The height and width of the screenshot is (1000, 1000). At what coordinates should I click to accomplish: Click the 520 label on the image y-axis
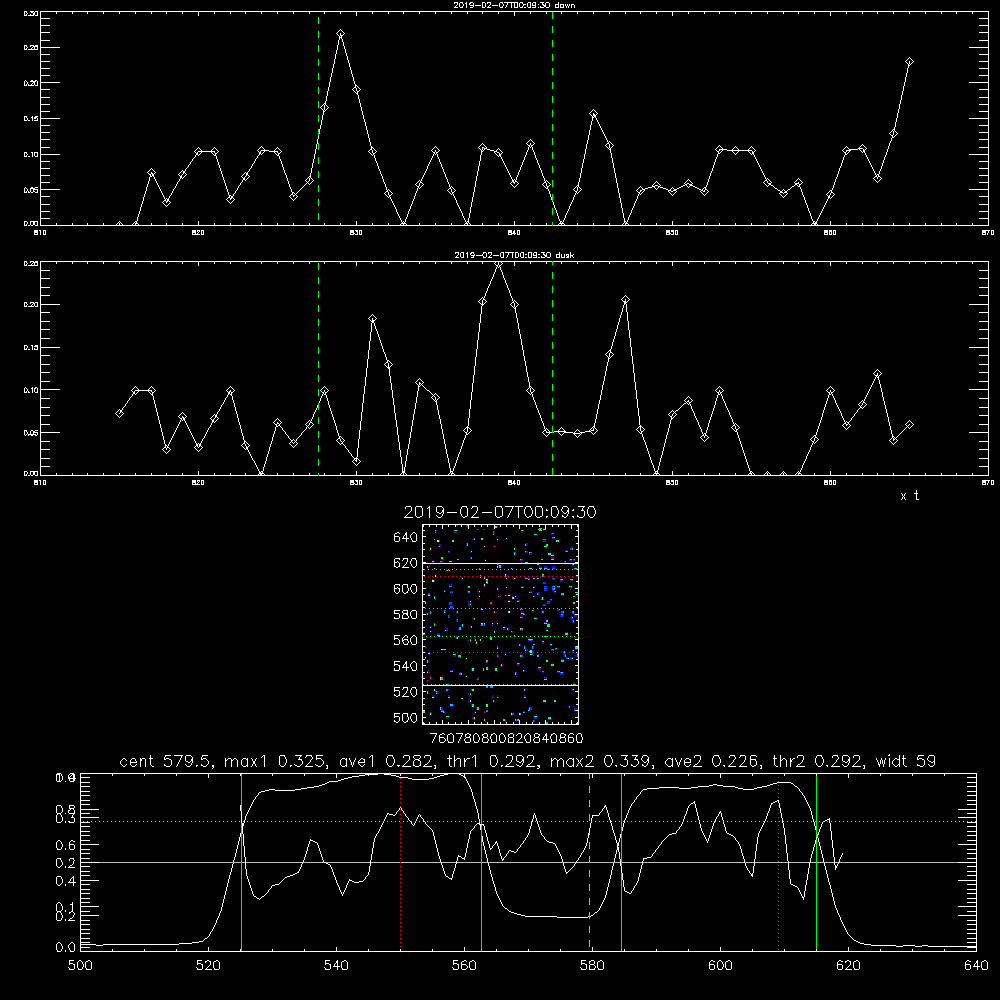tap(405, 692)
